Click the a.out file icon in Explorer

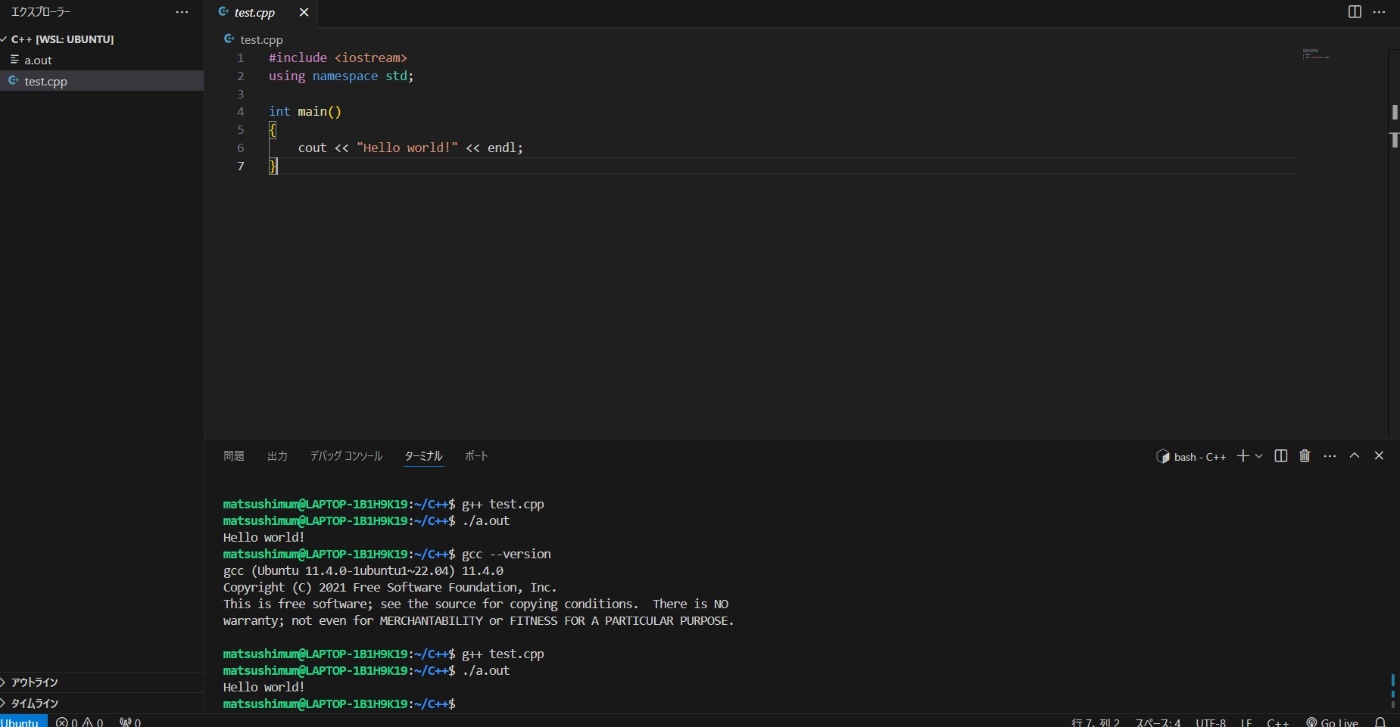click(x=14, y=60)
